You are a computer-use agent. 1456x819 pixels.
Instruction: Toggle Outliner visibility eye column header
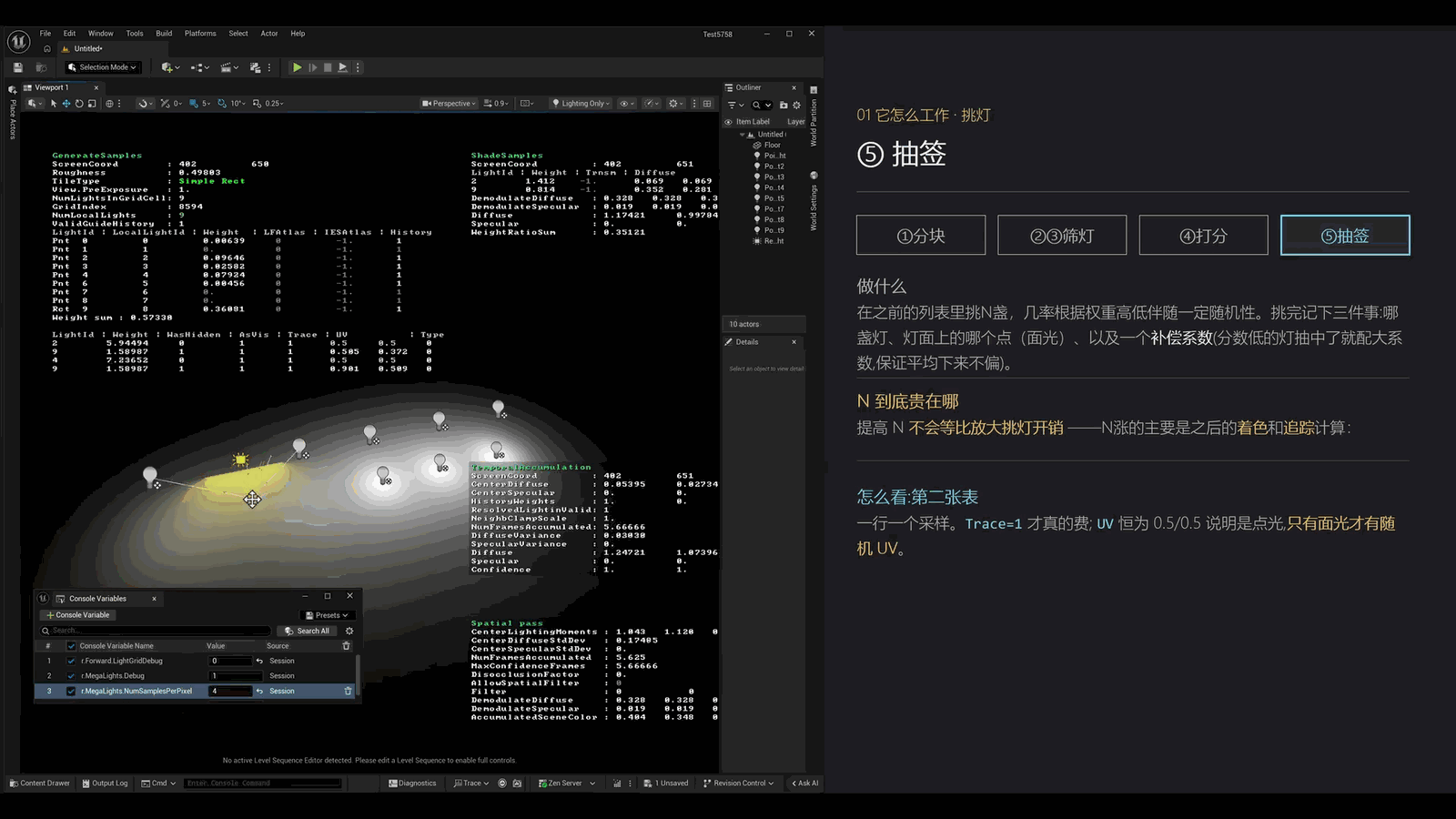tap(728, 122)
